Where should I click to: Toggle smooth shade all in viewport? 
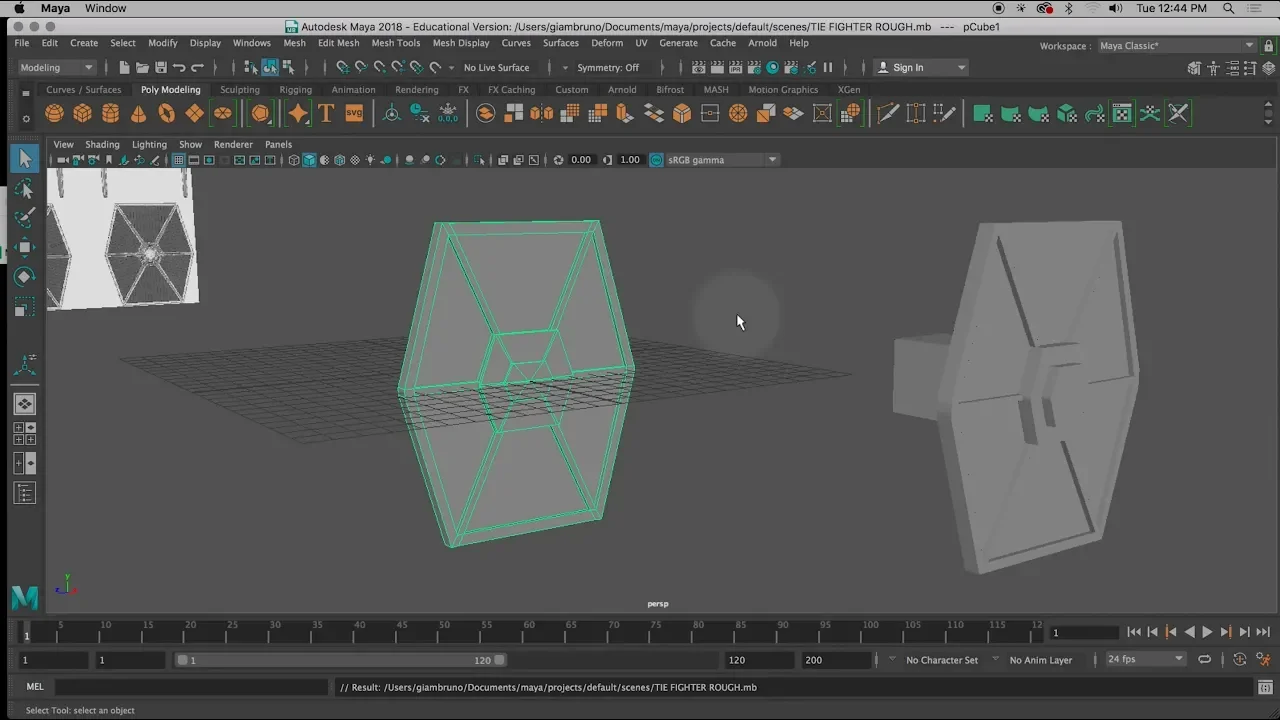pyautogui.click(x=309, y=160)
